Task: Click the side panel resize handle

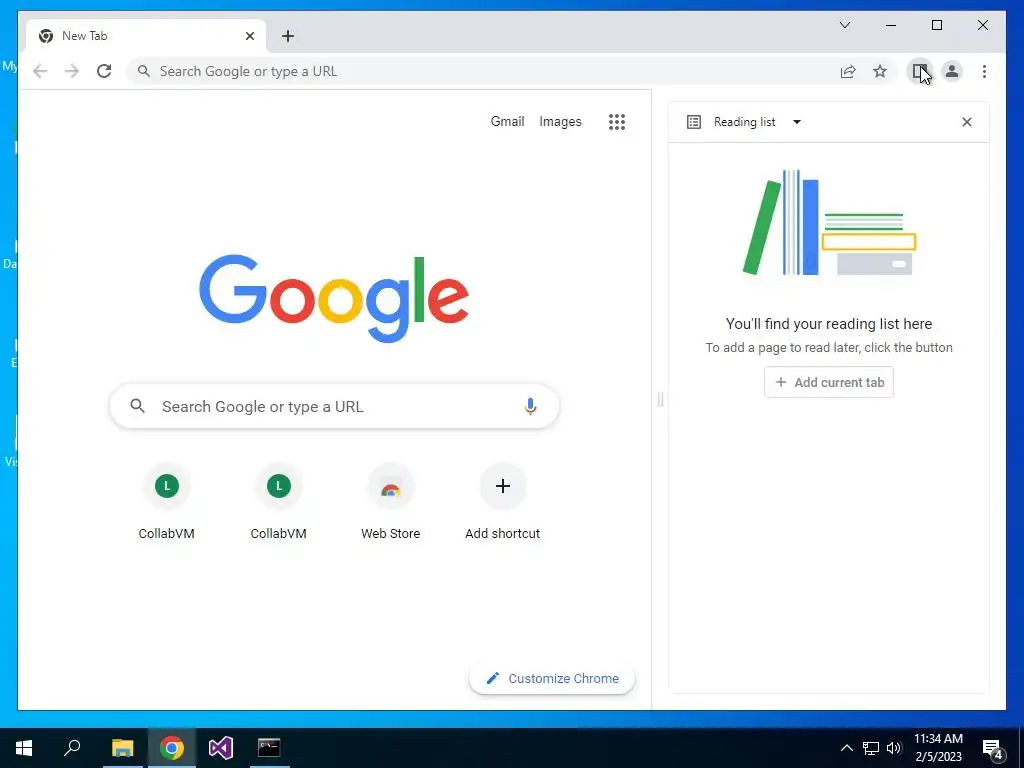Action: click(x=660, y=399)
